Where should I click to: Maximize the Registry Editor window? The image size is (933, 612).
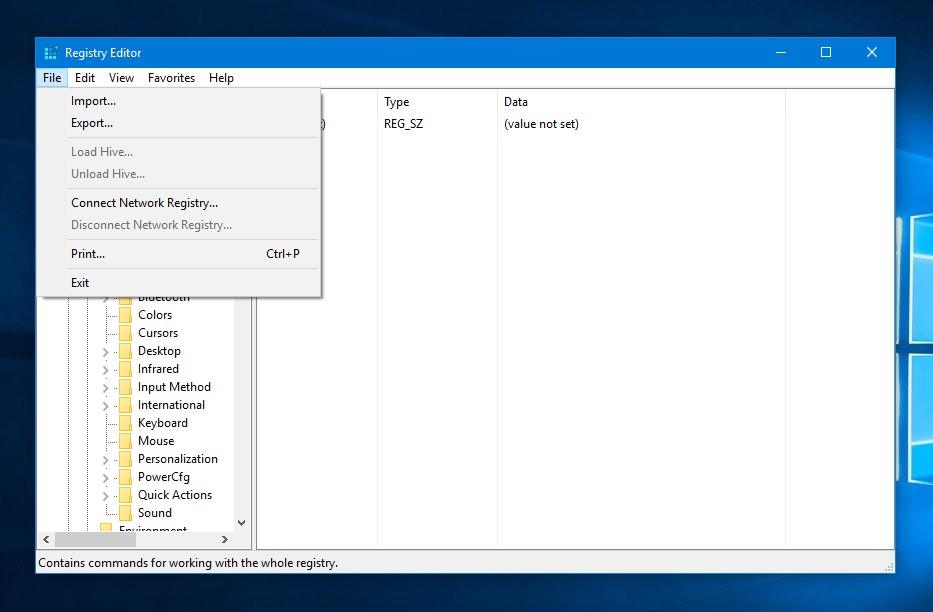[826, 52]
